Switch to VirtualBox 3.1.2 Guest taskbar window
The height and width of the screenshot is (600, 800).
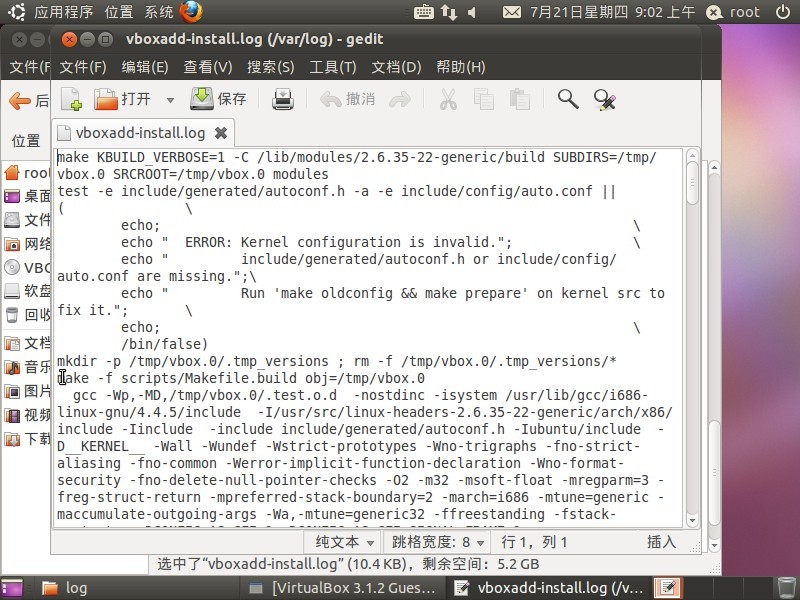[343, 588]
